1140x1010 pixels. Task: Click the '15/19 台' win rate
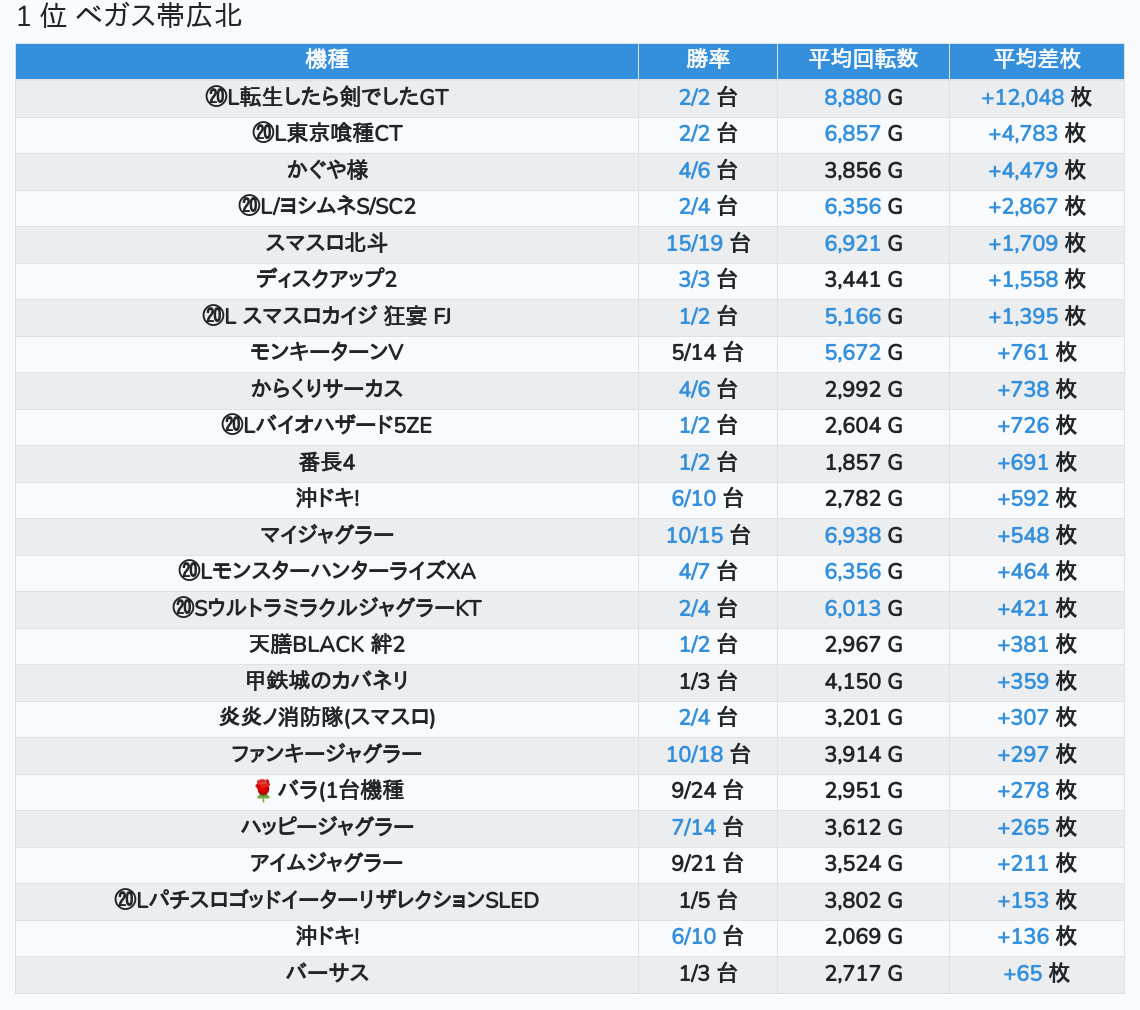707,243
